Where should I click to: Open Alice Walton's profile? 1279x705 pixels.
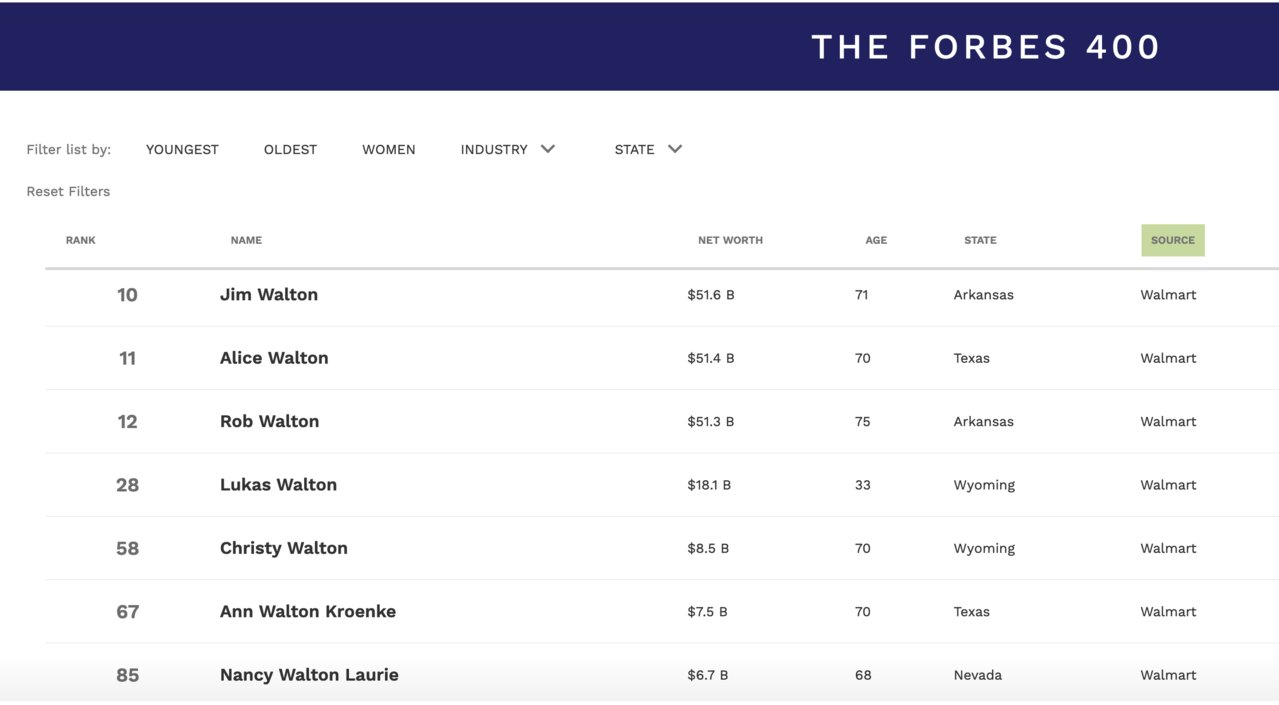point(274,358)
